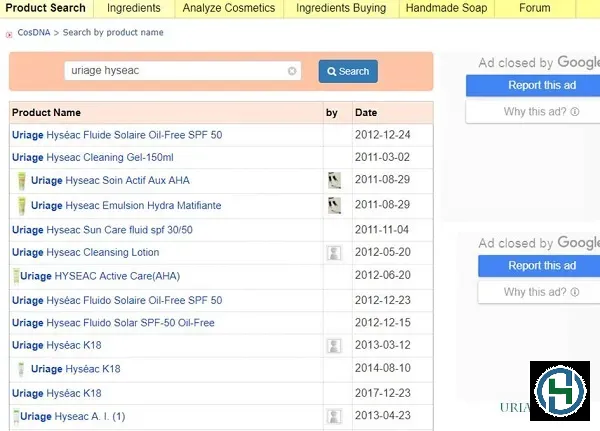Open Uriage Hyseac Cleaning Gel-150ml

[93, 157]
